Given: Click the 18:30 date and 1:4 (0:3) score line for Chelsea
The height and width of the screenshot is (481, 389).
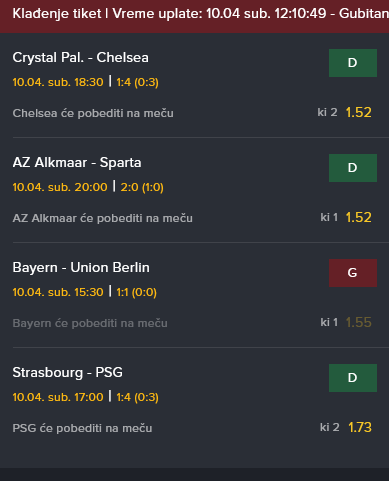Looking at the screenshot, I should (x=86, y=82).
